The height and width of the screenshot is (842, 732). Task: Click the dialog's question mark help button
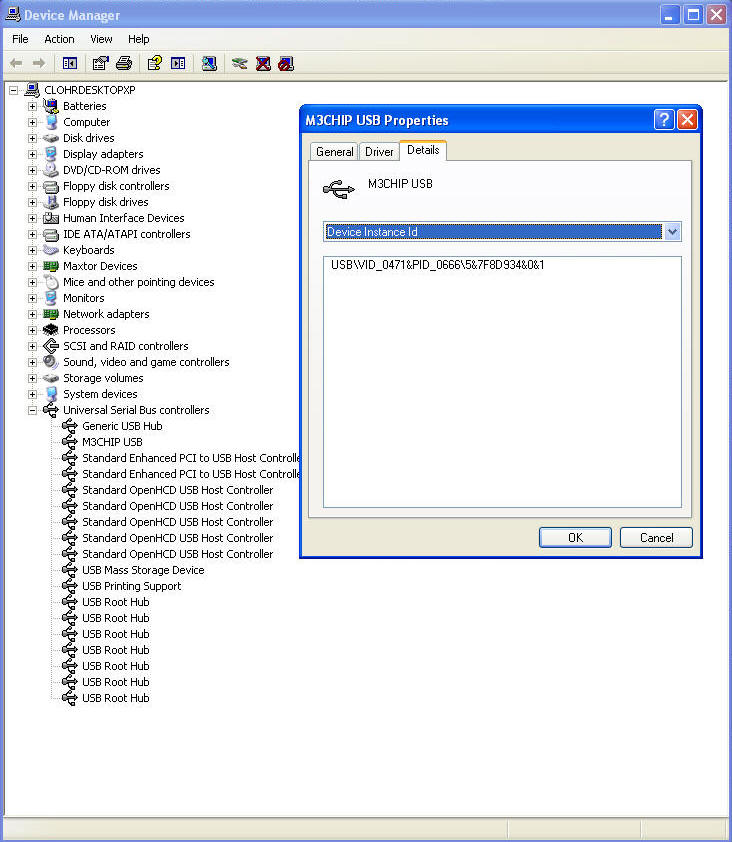664,119
